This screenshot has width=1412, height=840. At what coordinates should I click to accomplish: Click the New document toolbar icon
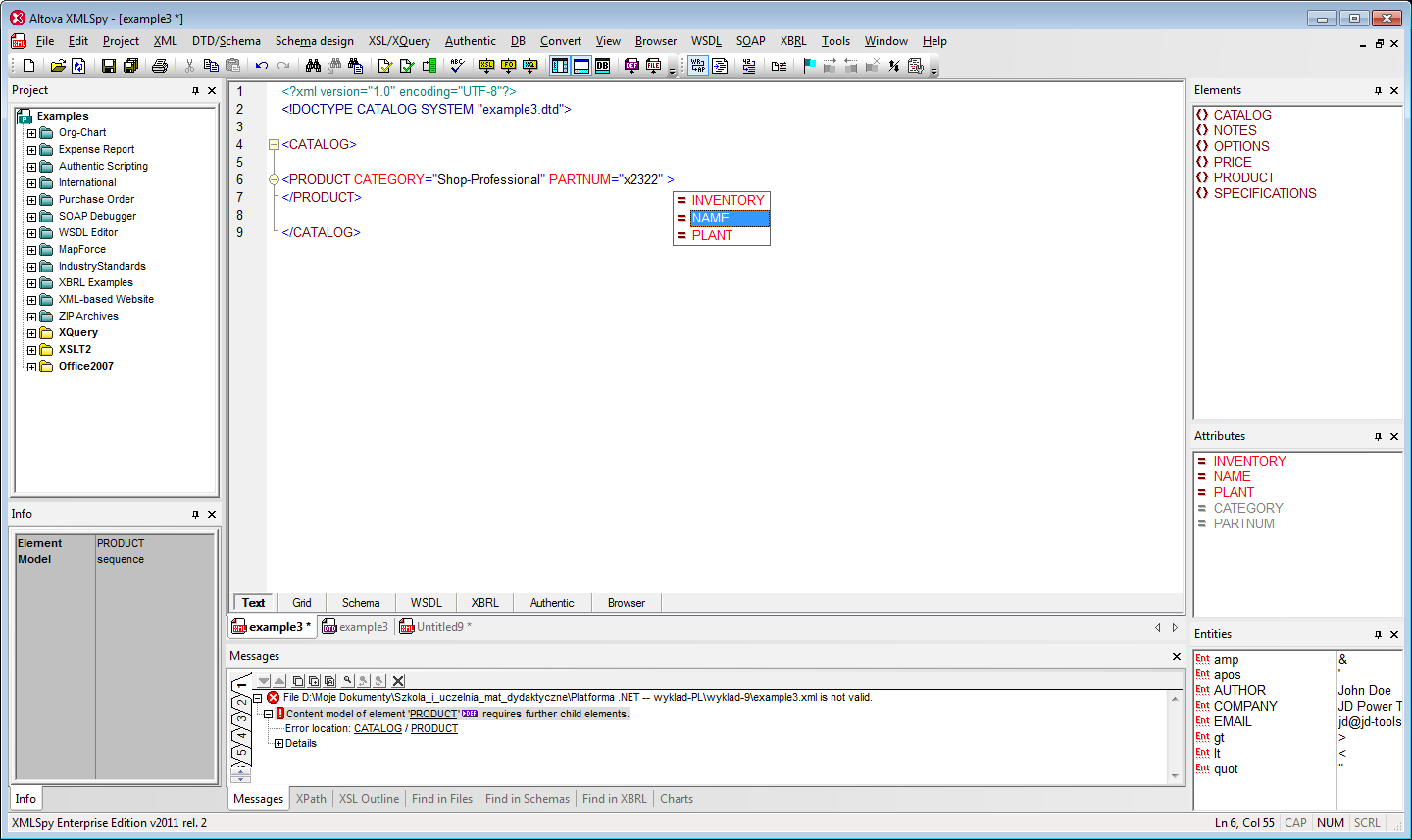coord(28,66)
